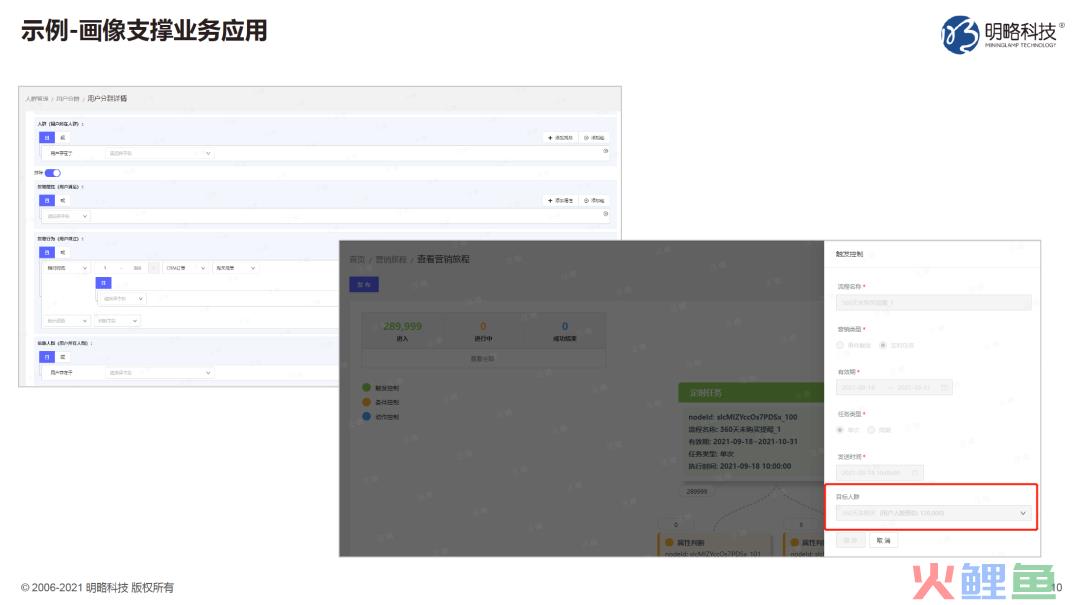Click 添加属性 button in first crowd section

point(560,138)
